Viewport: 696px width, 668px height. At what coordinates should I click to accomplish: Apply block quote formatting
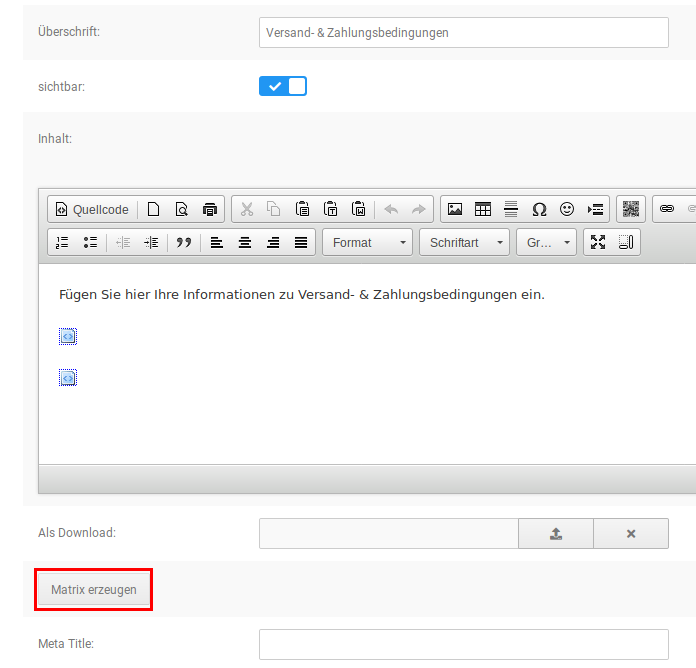click(184, 242)
